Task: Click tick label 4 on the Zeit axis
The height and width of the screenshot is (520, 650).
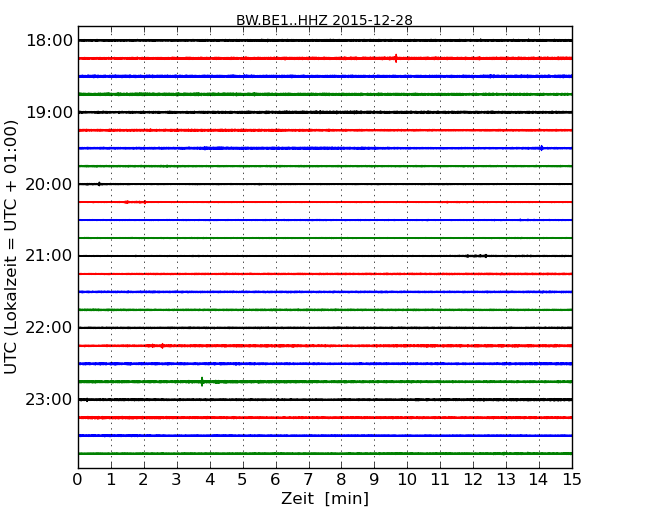Action: point(210,479)
